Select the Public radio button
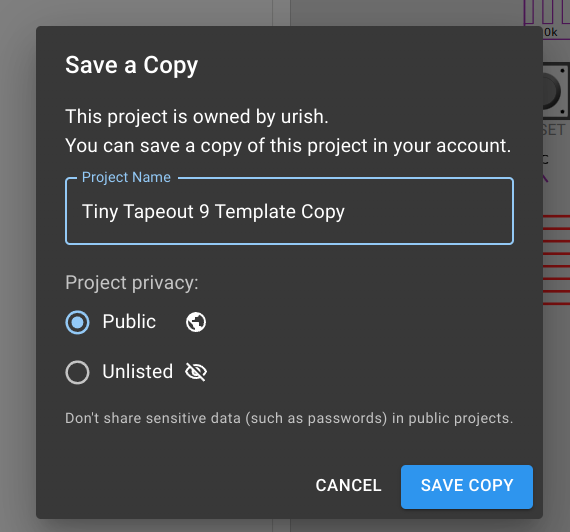 [x=77, y=322]
